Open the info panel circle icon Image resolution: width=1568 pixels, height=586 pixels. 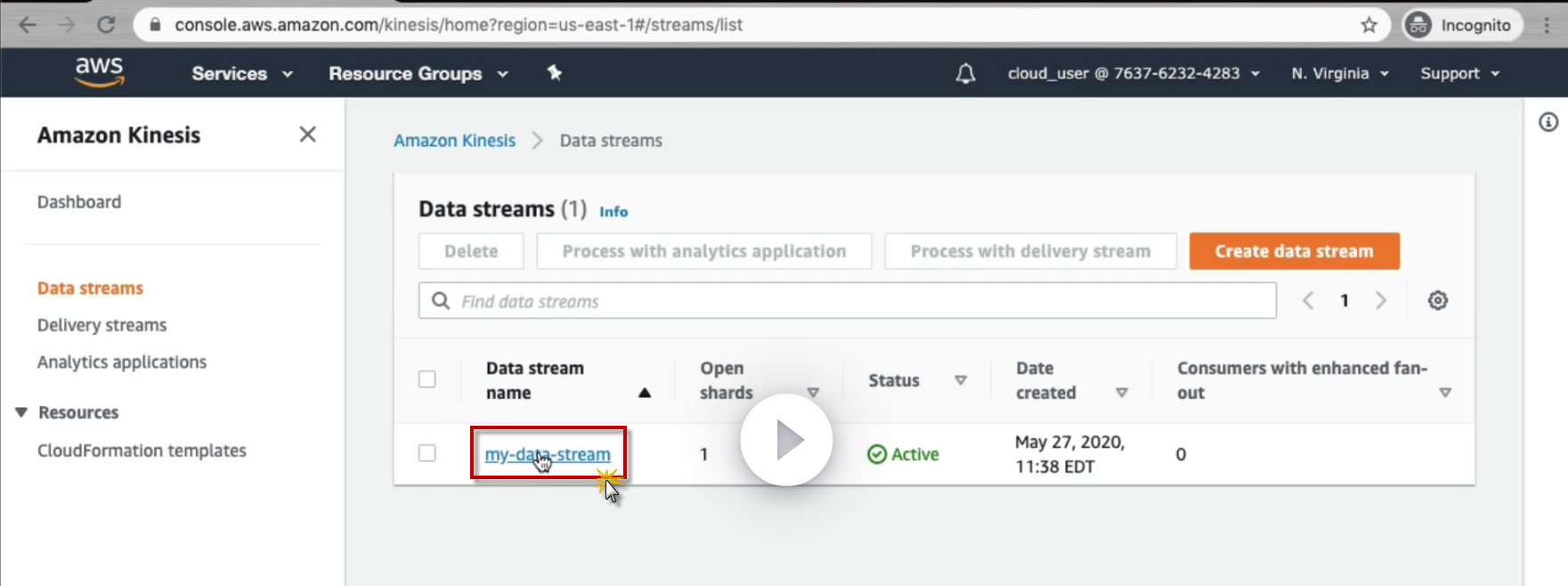pyautogui.click(x=1548, y=122)
